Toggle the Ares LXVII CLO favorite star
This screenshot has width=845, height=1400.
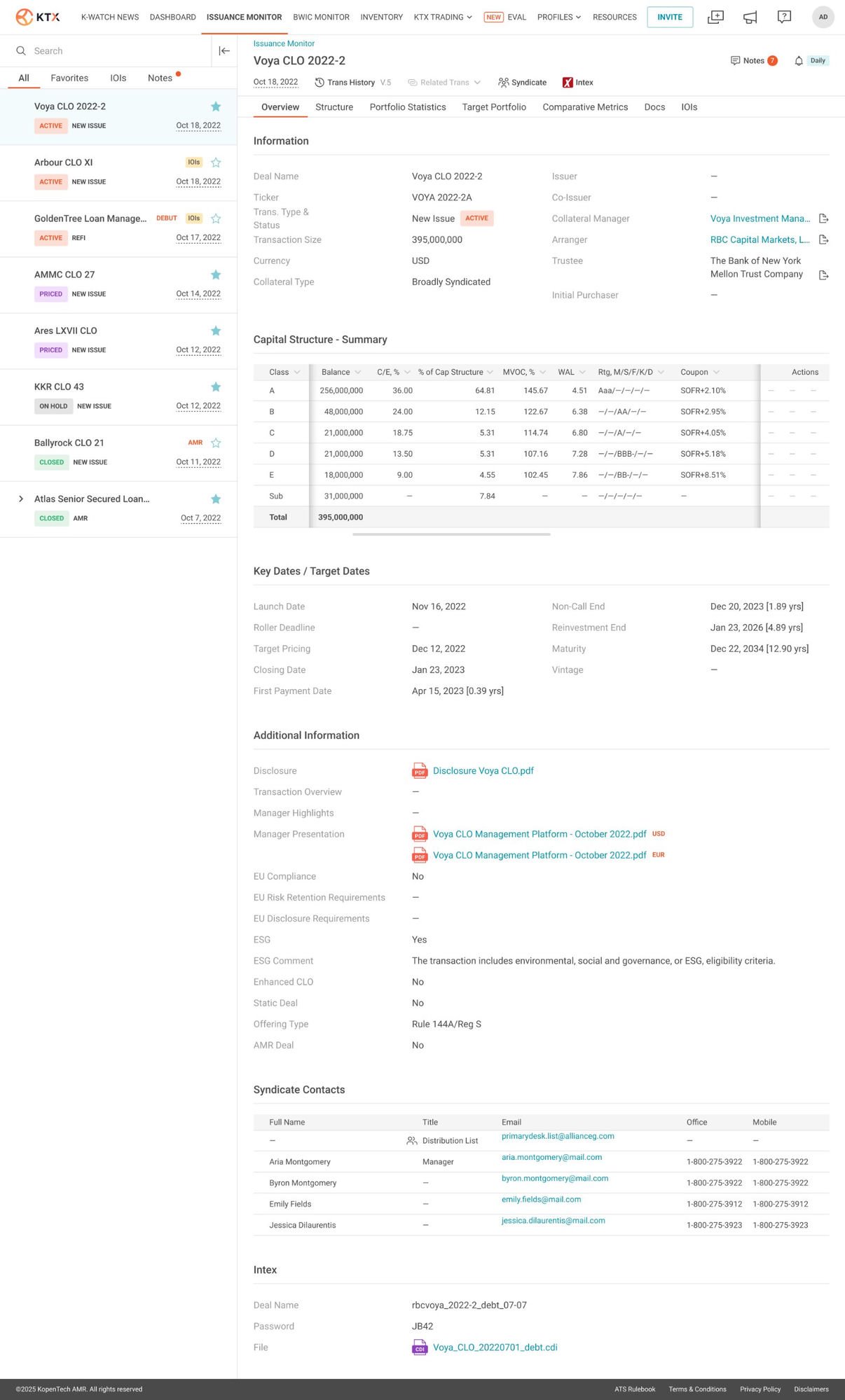click(216, 331)
